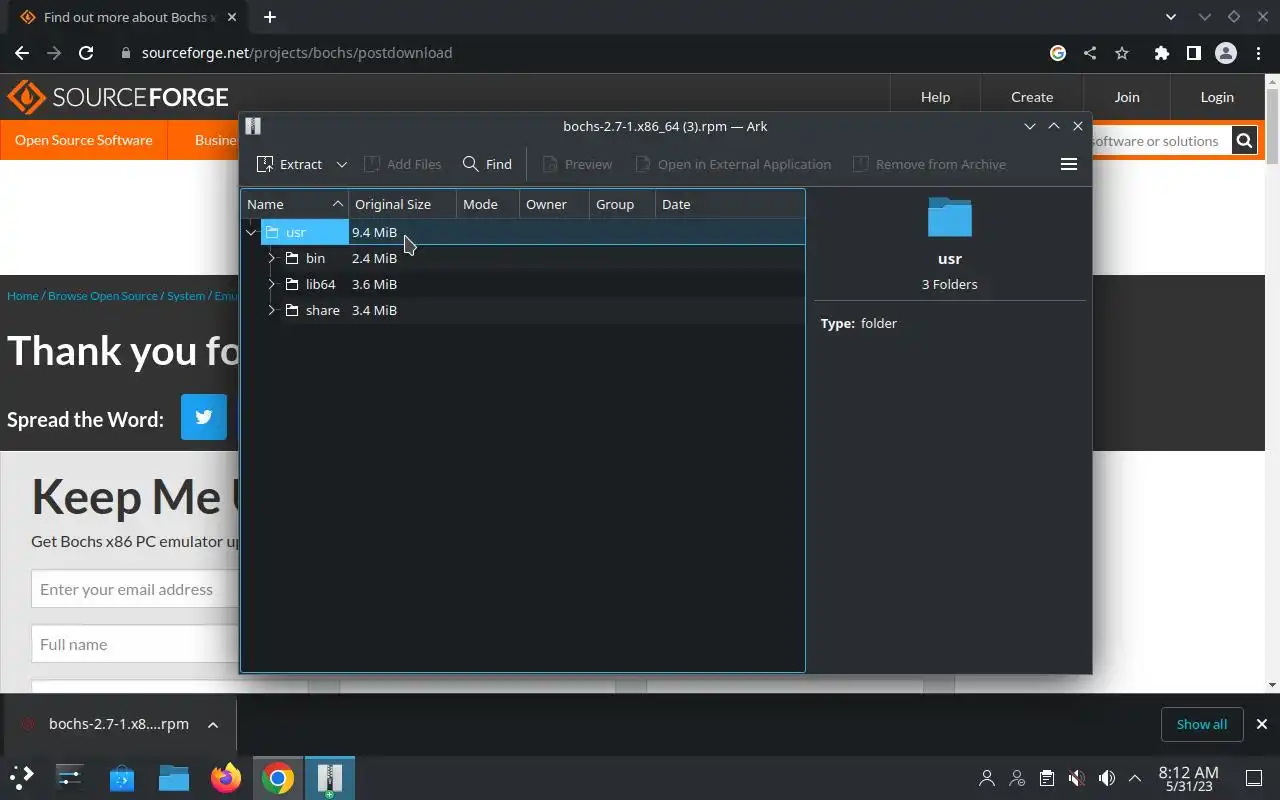Open the Ark hamburger menu
Screen dimensions: 1280x800
(x=1068, y=164)
